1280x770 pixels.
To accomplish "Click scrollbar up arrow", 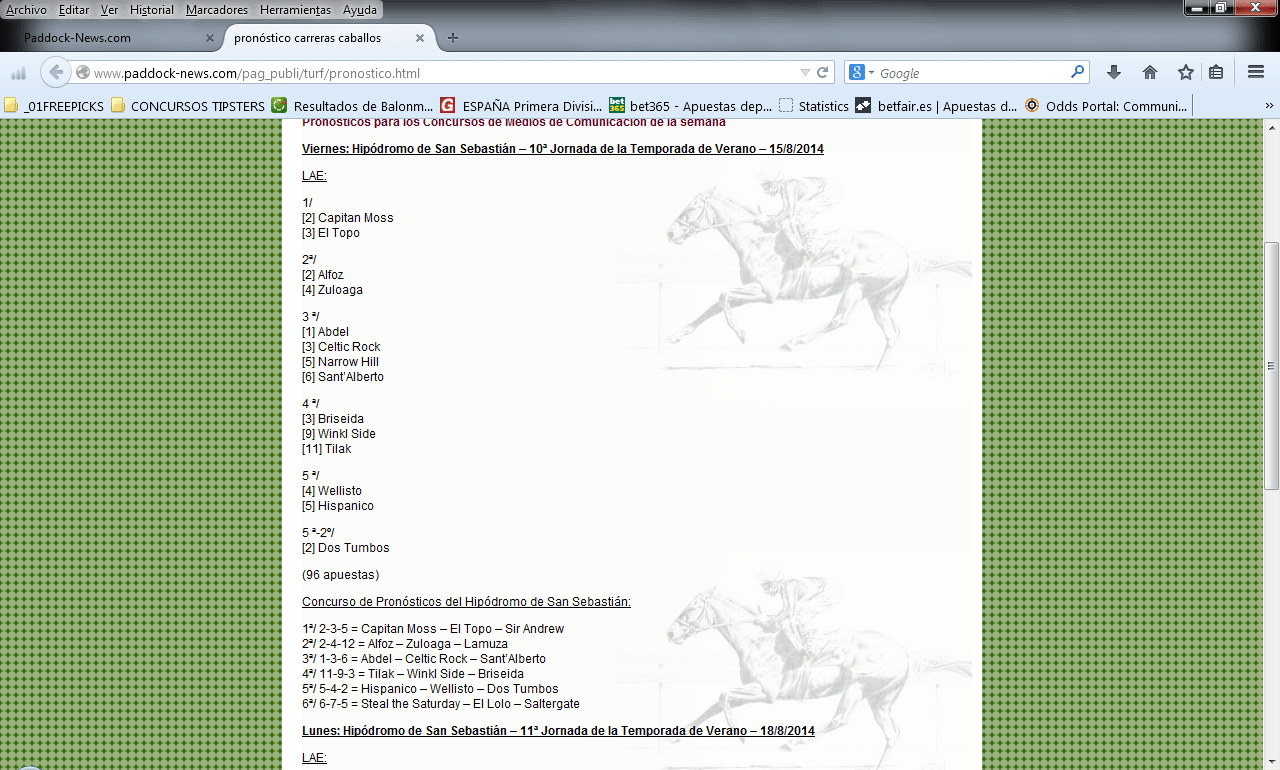I will click(x=1272, y=127).
